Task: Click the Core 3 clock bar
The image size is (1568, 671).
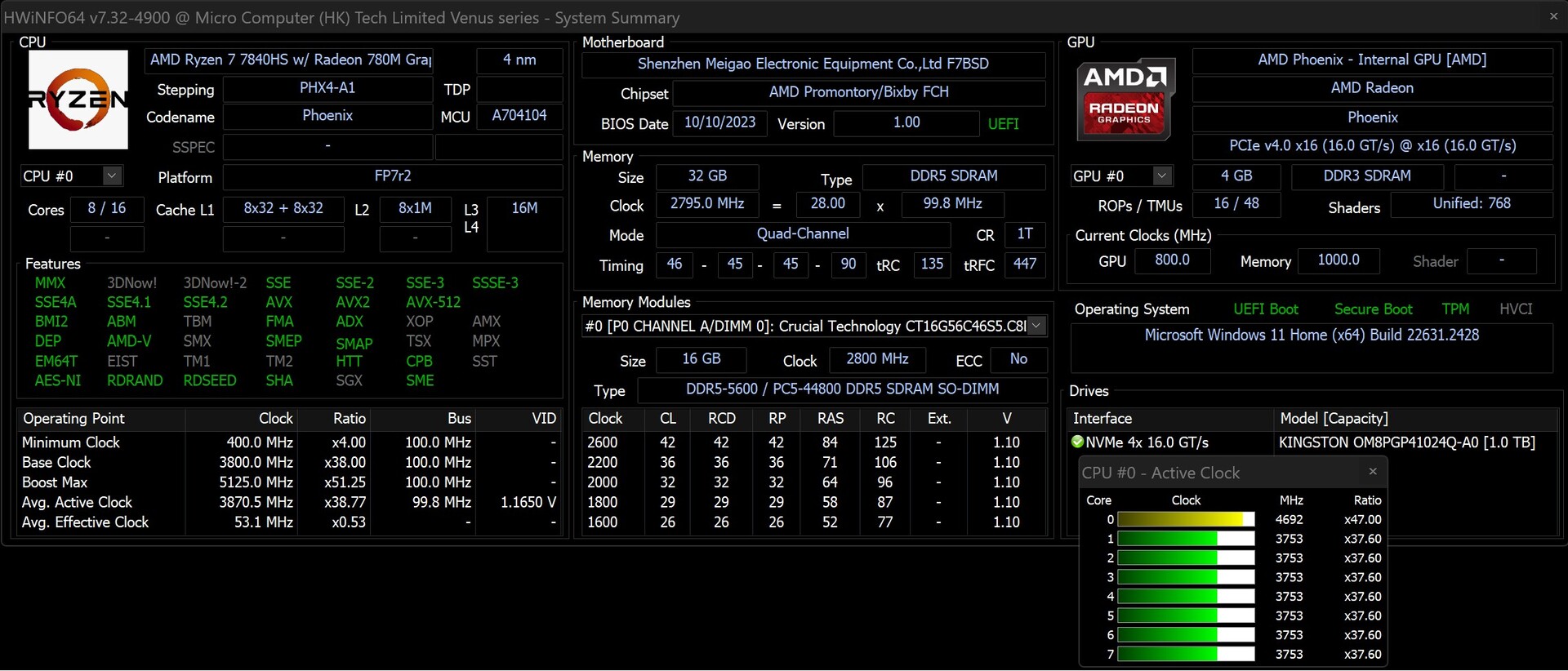Action: (1186, 577)
